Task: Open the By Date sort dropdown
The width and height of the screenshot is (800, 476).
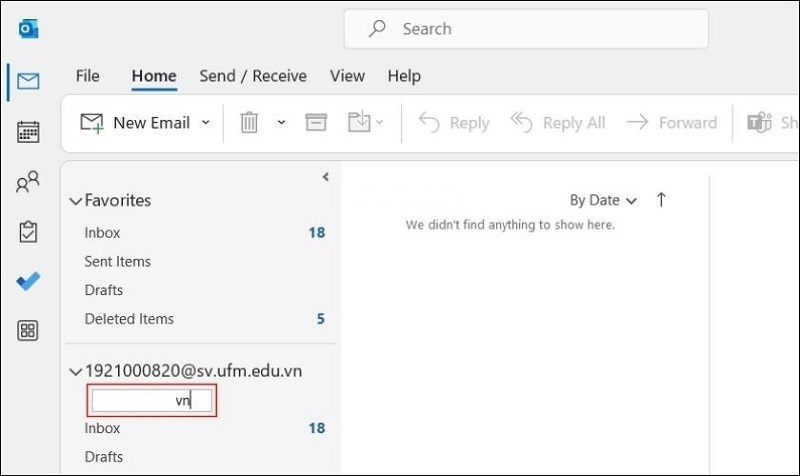Action: (603, 200)
